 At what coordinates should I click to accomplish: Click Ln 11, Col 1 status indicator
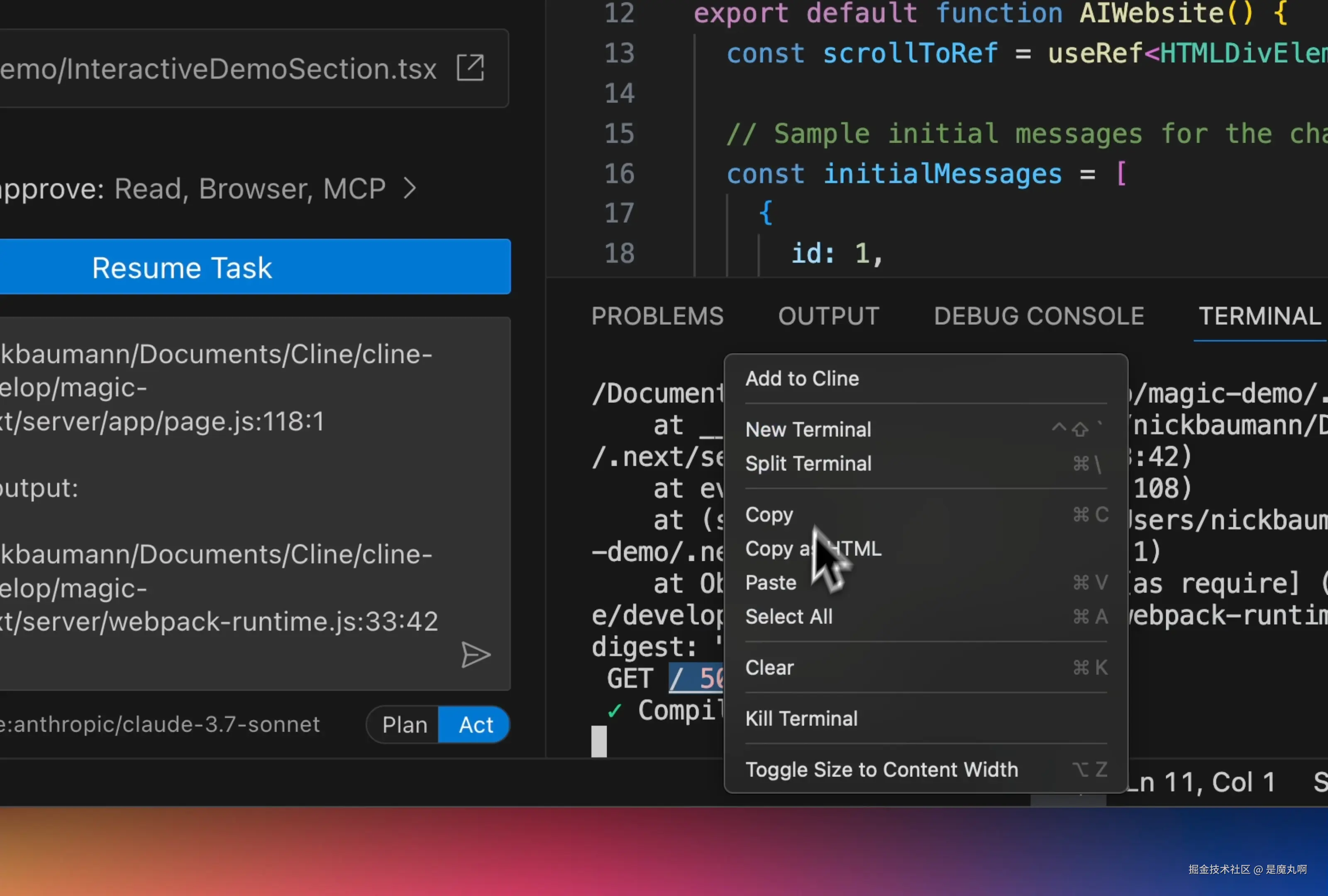[1202, 782]
